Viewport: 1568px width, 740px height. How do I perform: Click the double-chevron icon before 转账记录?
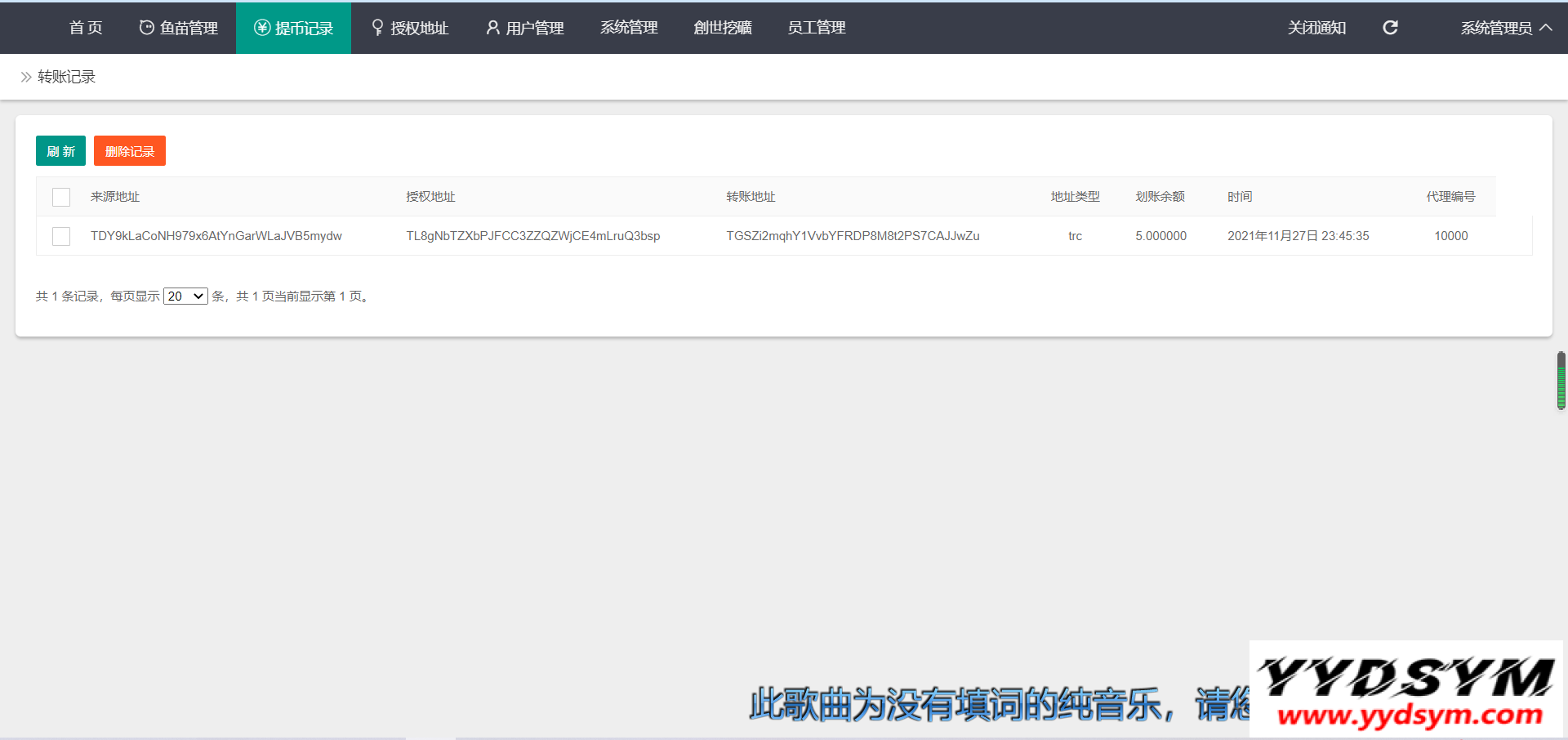(x=26, y=77)
